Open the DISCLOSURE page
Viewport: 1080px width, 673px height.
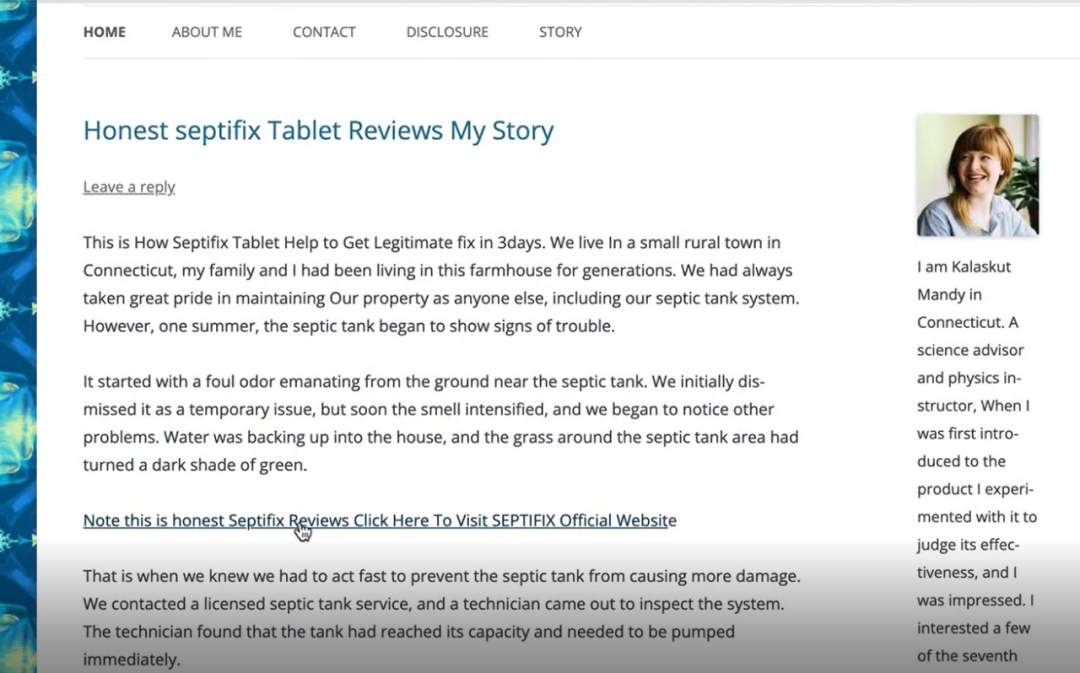pyautogui.click(x=447, y=32)
